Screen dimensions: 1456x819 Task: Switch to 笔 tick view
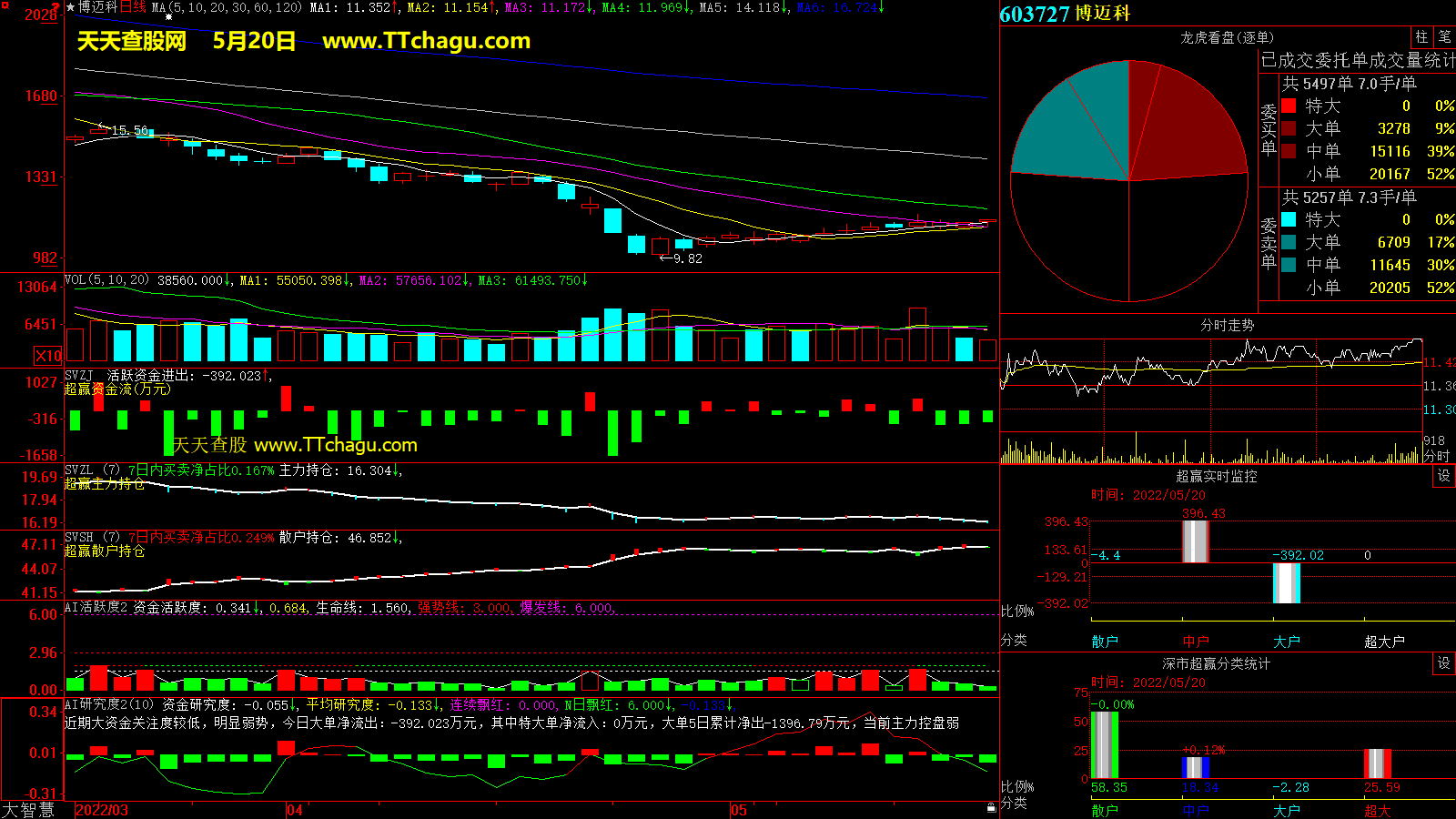pos(1445,36)
